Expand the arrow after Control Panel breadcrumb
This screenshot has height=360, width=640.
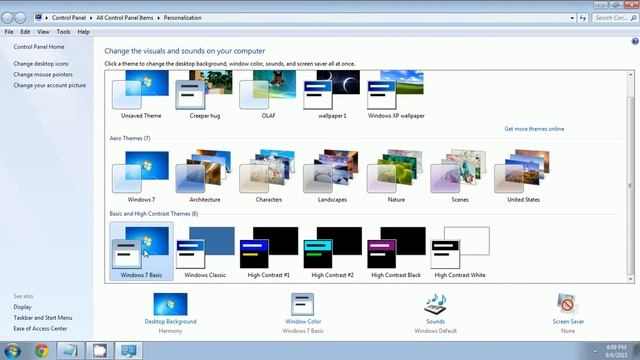(91, 18)
